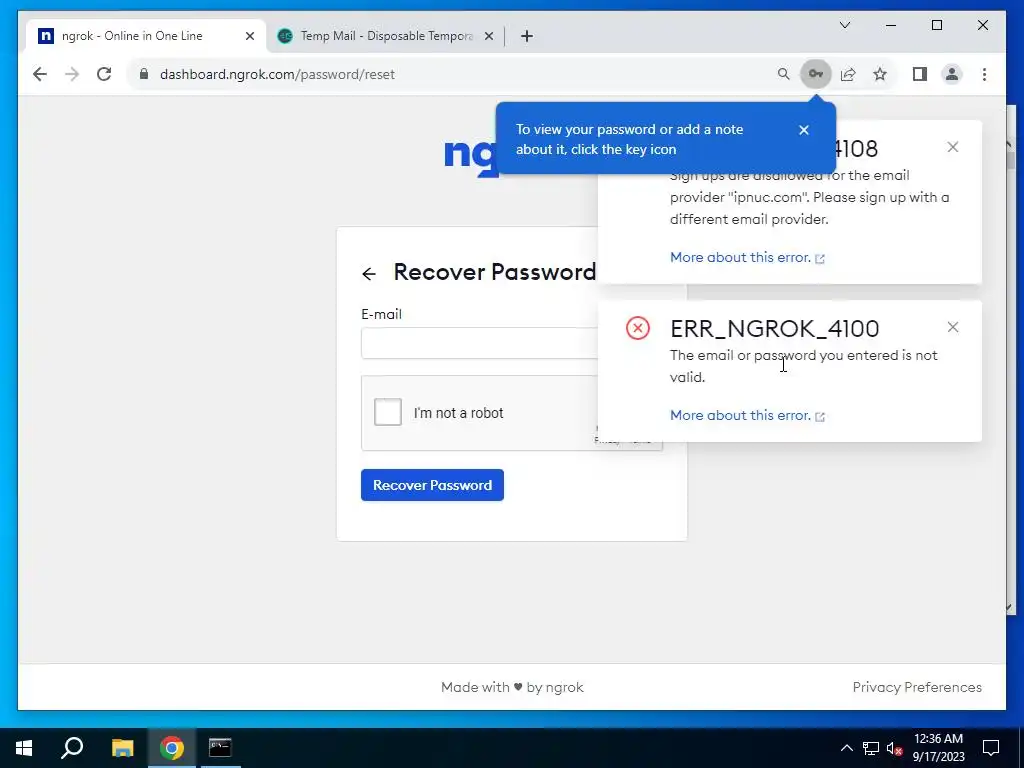Open the network status tray icon
The image size is (1024, 768).
(871, 748)
